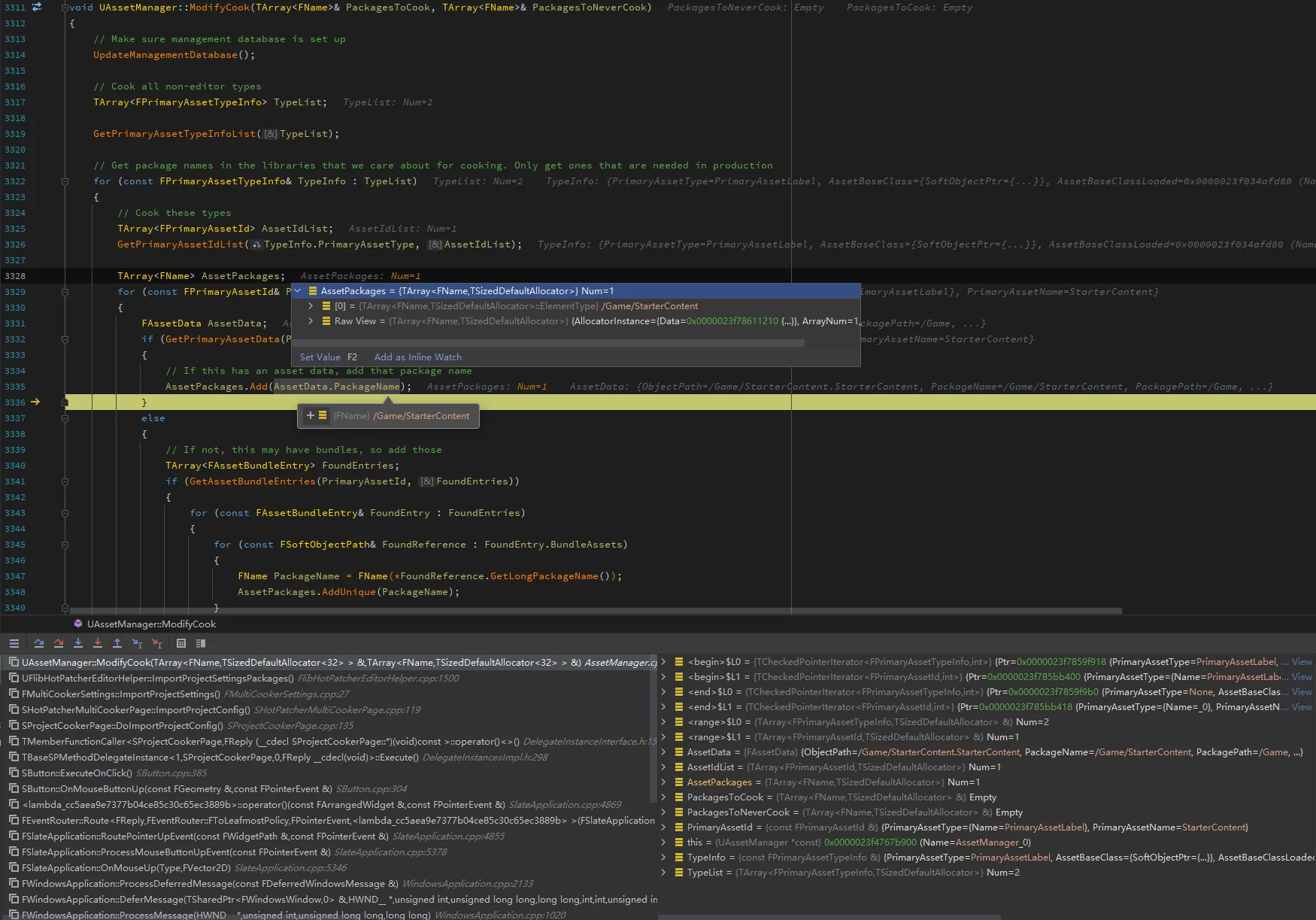Expand Raw View entry in popup
This screenshot has height=920, width=1316.
pos(311,321)
